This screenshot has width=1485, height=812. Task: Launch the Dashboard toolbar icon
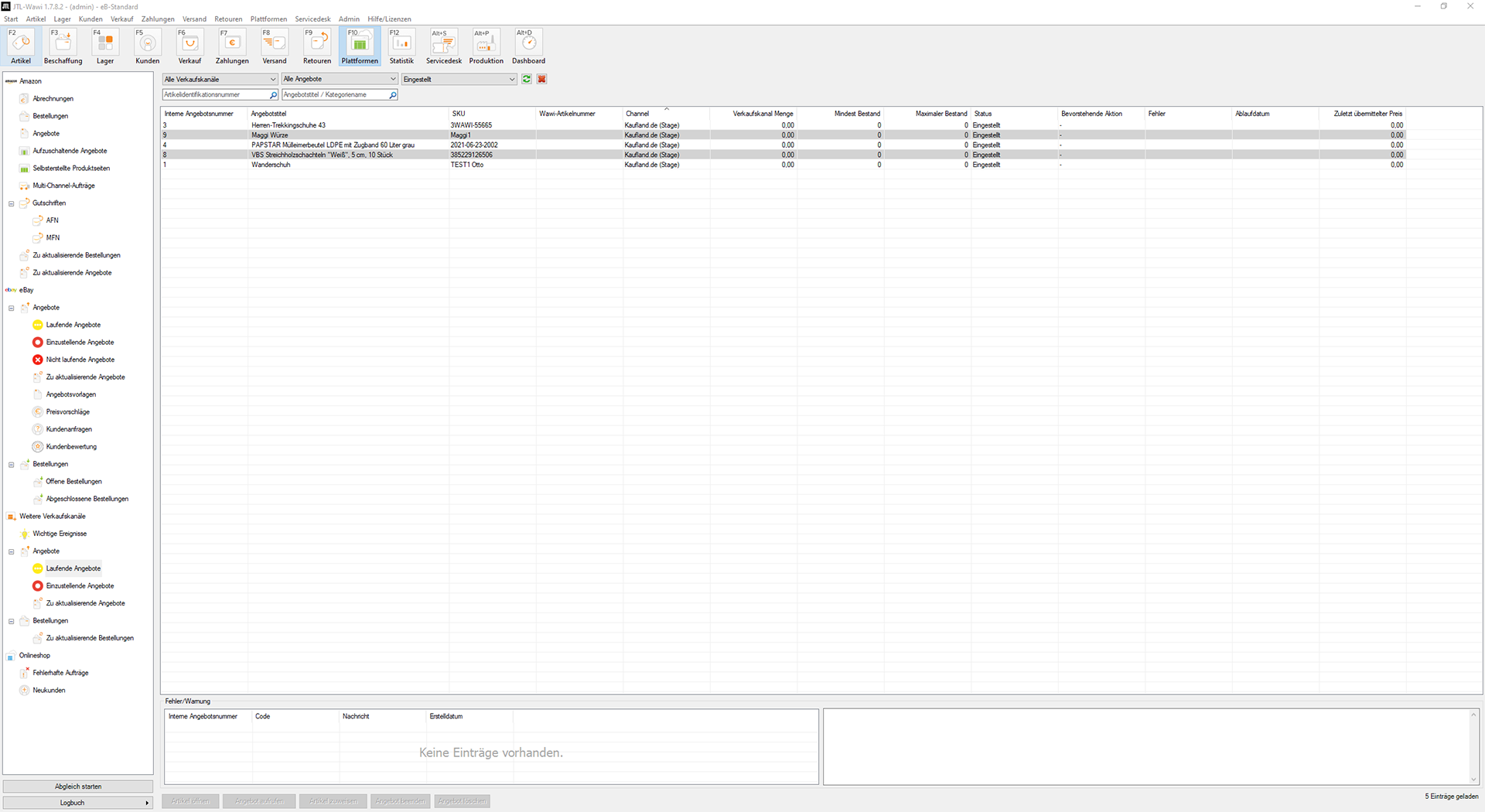pyautogui.click(x=528, y=46)
